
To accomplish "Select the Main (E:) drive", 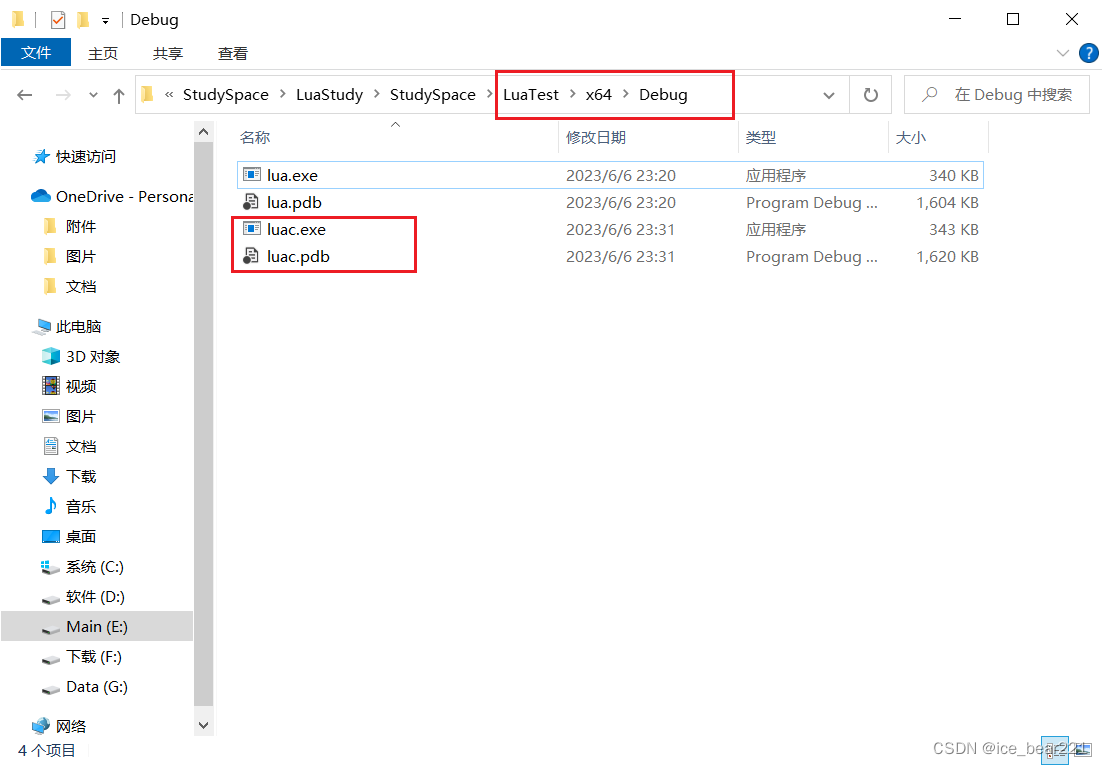I will (x=95, y=626).
